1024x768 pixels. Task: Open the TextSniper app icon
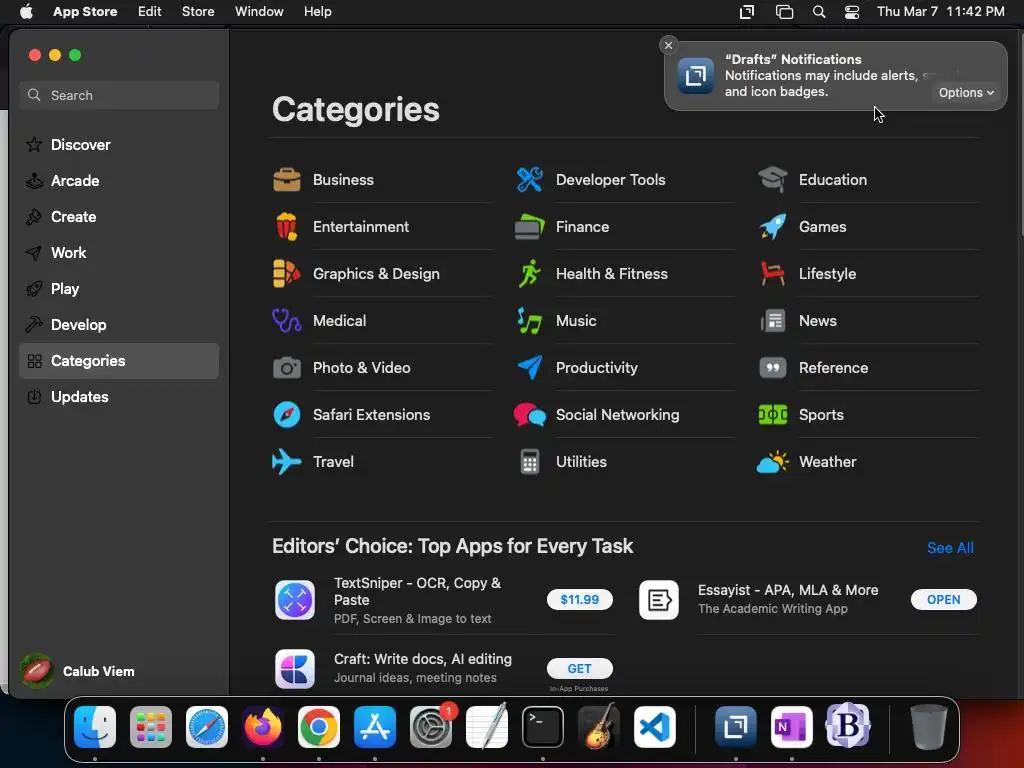point(295,600)
